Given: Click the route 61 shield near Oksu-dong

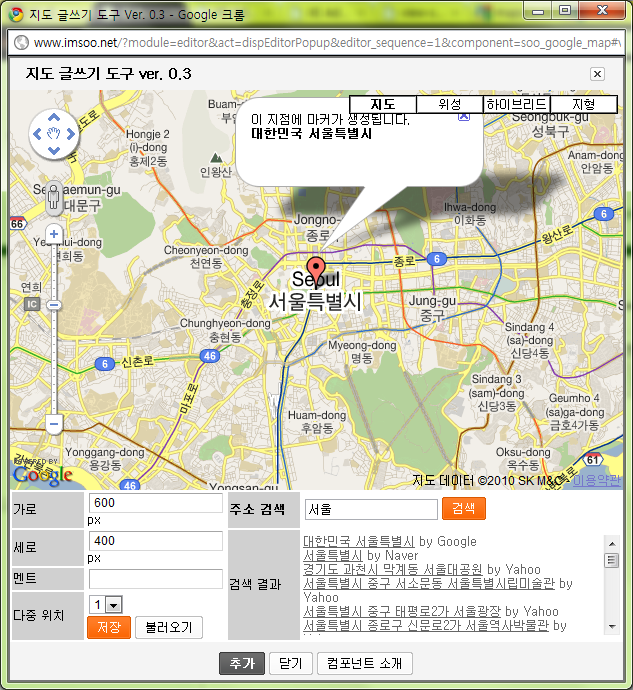Looking at the screenshot, I should [593, 460].
